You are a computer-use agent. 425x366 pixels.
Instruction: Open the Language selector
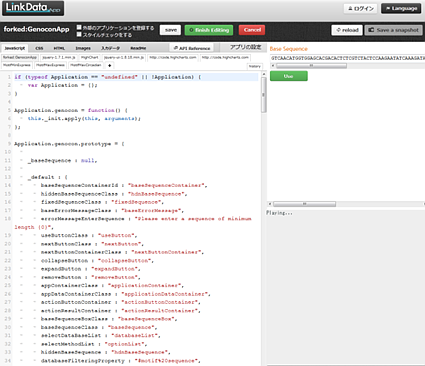pyautogui.click(x=401, y=8)
